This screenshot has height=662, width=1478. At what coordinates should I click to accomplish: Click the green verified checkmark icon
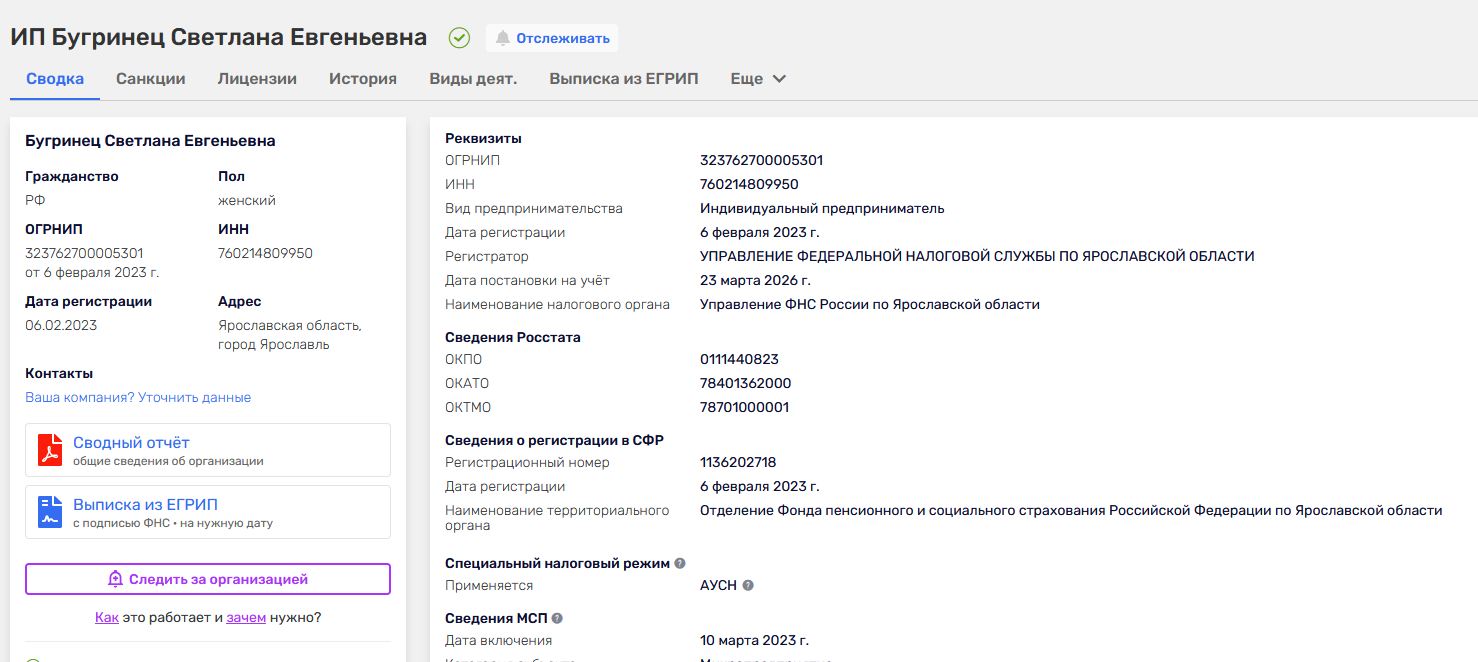click(x=459, y=38)
